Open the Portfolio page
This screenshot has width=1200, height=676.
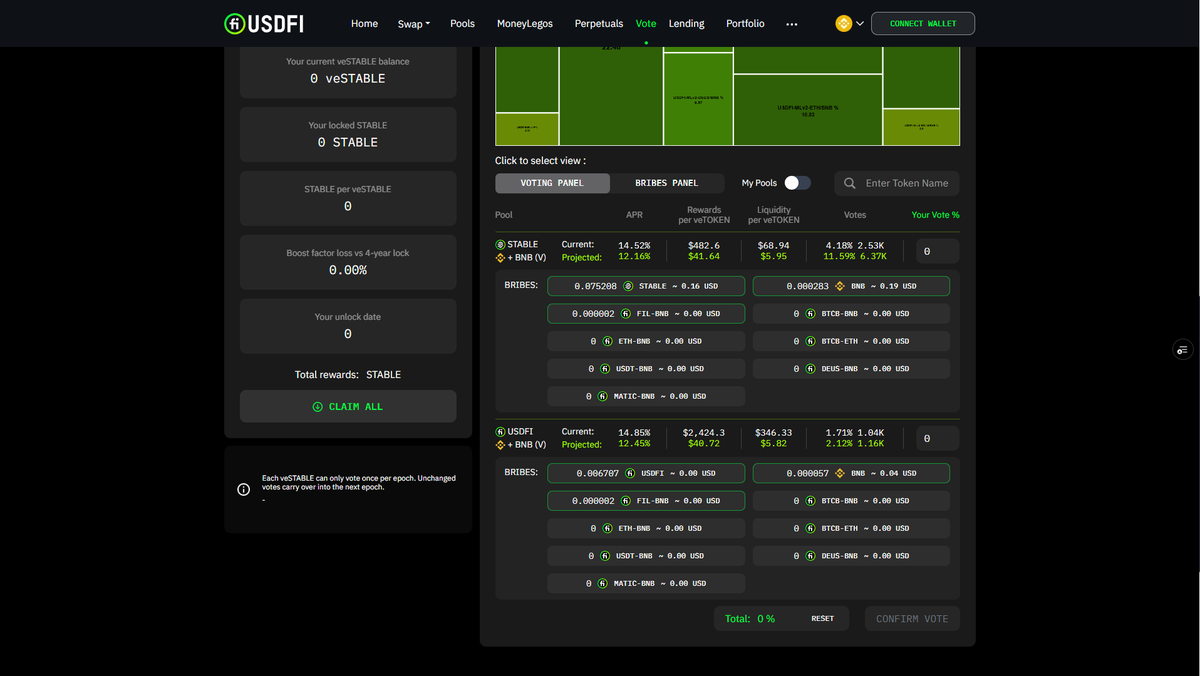(x=745, y=23)
